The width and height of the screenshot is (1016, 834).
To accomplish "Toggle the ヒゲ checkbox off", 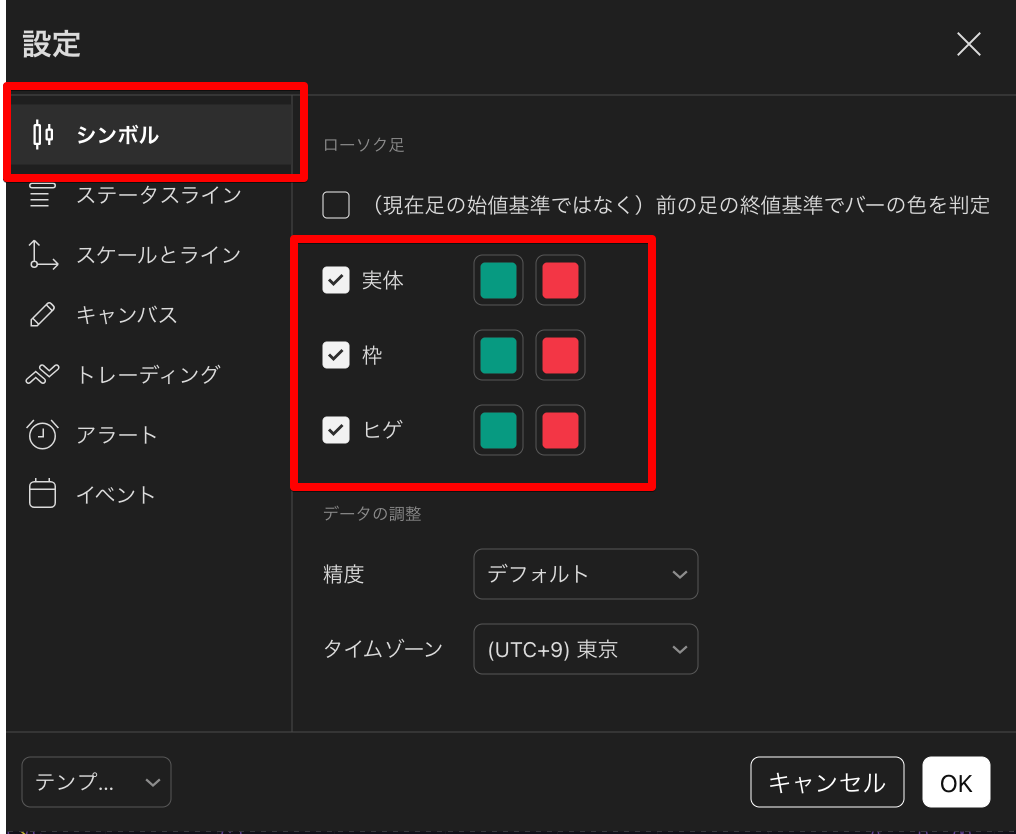I will click(x=336, y=430).
